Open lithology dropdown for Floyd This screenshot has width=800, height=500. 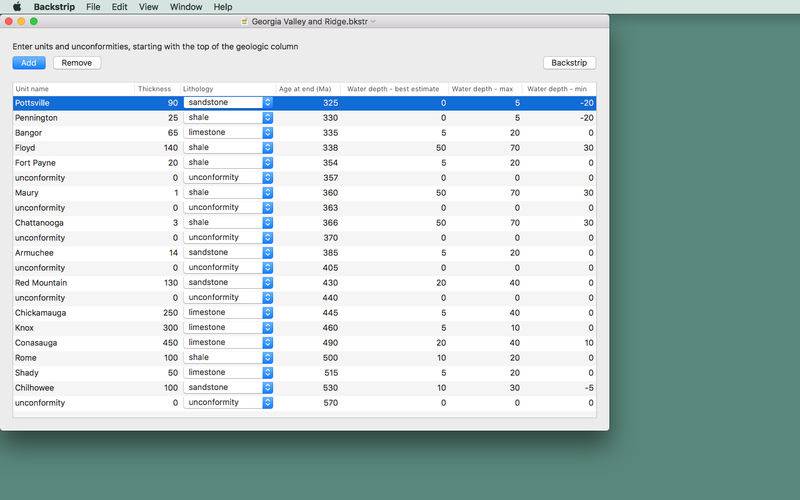point(268,147)
